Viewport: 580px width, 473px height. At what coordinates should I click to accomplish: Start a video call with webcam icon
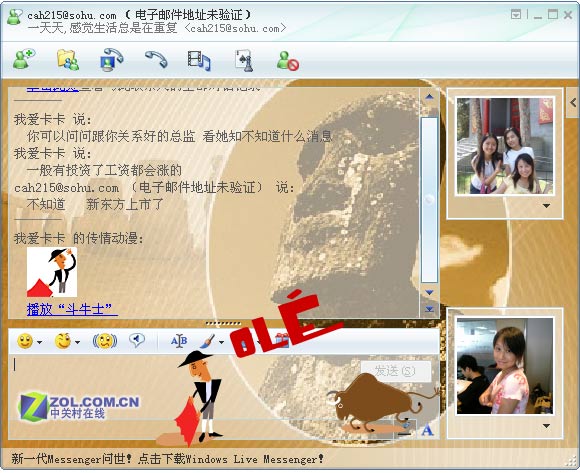111,59
